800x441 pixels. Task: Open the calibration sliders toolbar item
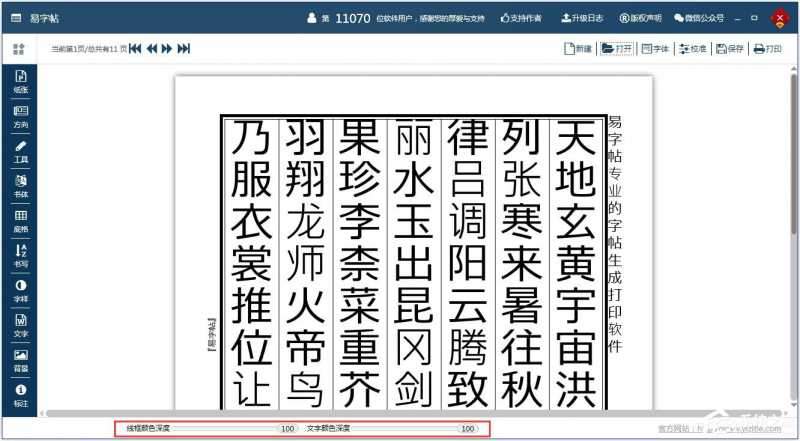coord(692,48)
